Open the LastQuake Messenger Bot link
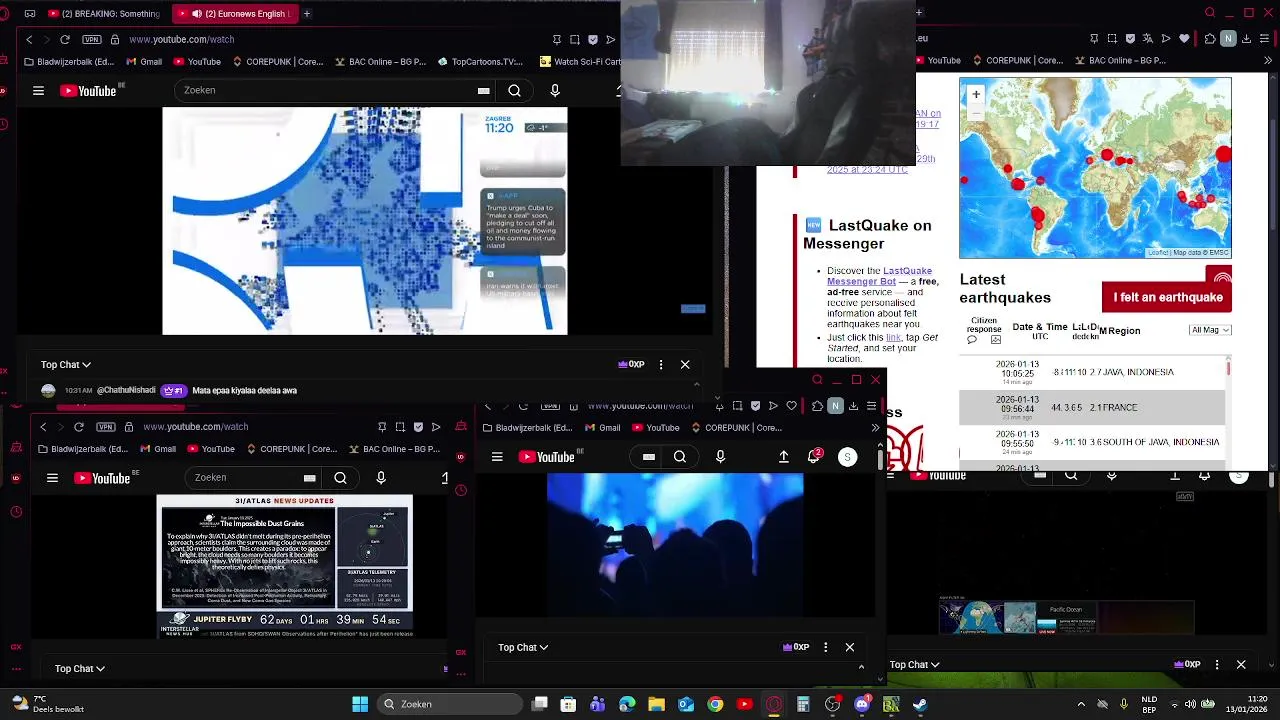1280x720 pixels. tap(879, 276)
